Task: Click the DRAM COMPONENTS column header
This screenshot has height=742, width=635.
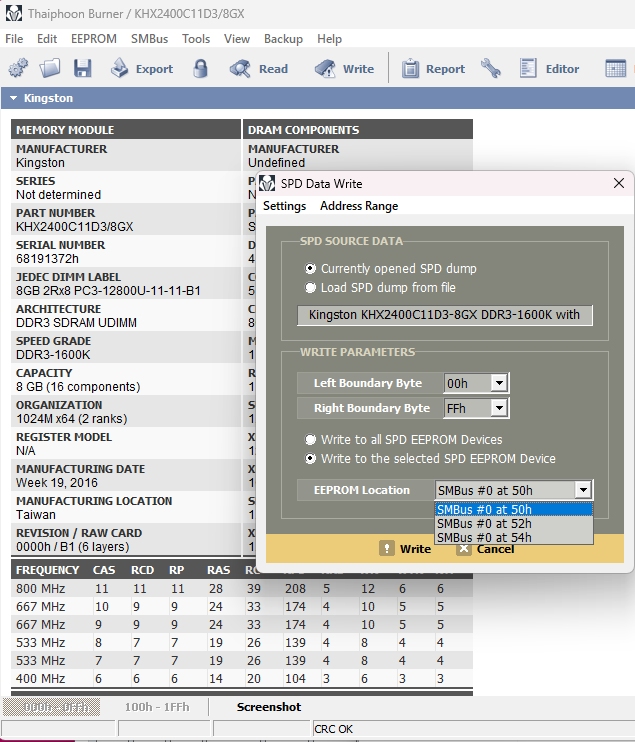Action: 358,130
